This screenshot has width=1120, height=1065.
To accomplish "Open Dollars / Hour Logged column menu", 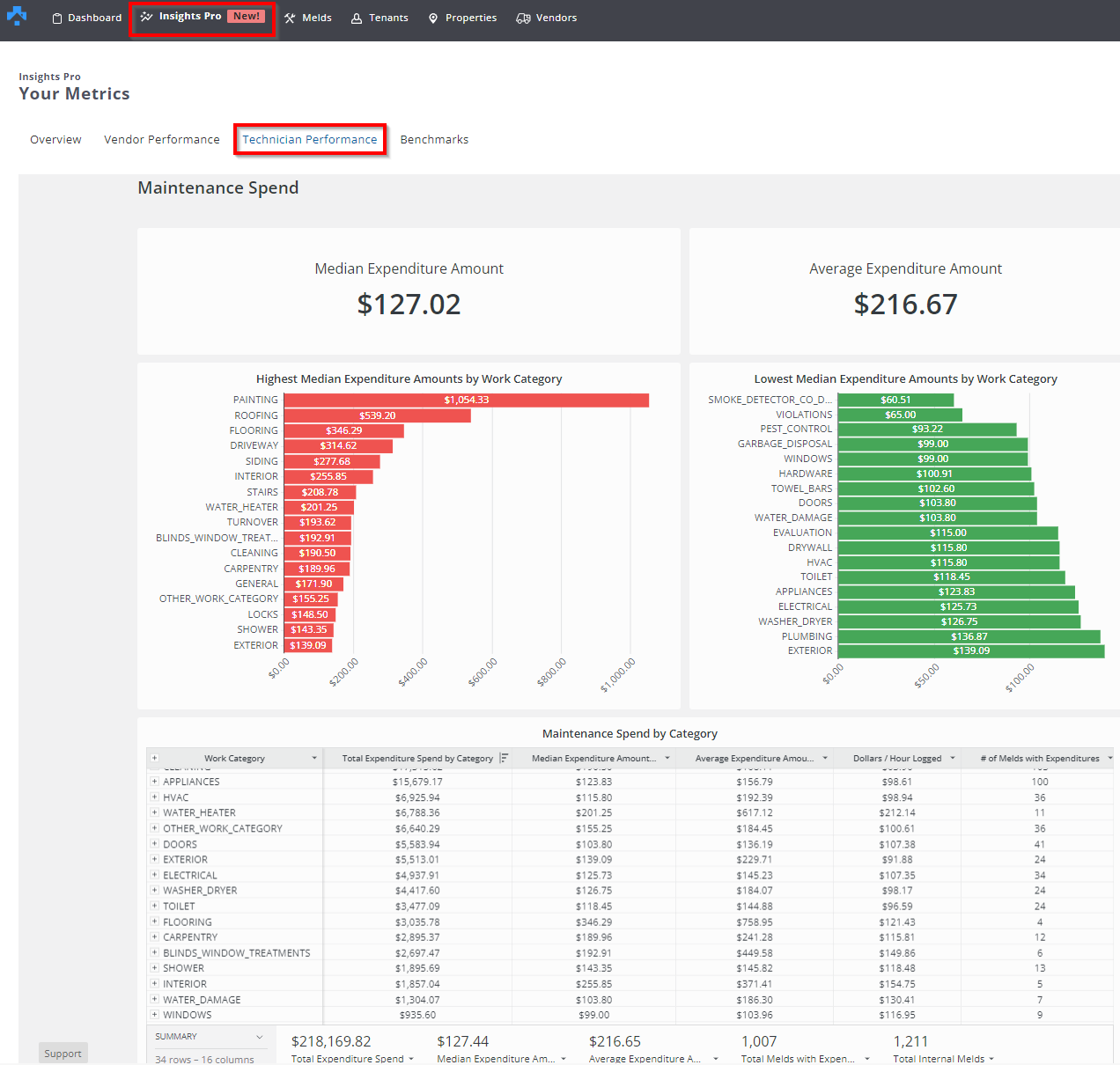I will pos(953,758).
